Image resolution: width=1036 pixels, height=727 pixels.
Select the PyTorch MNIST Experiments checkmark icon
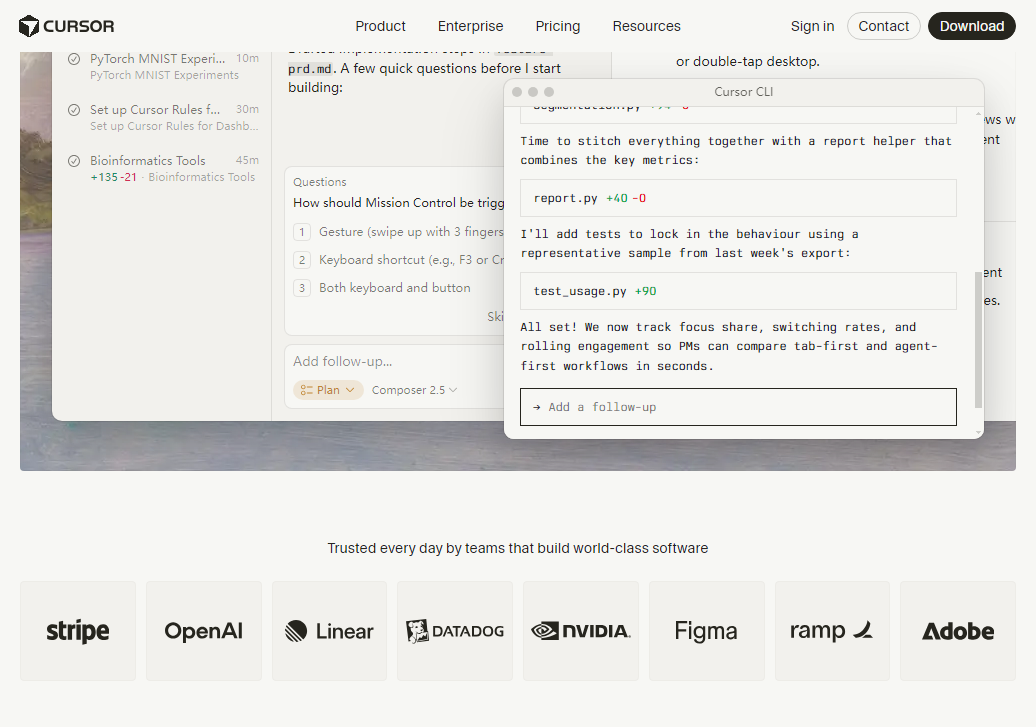75,59
